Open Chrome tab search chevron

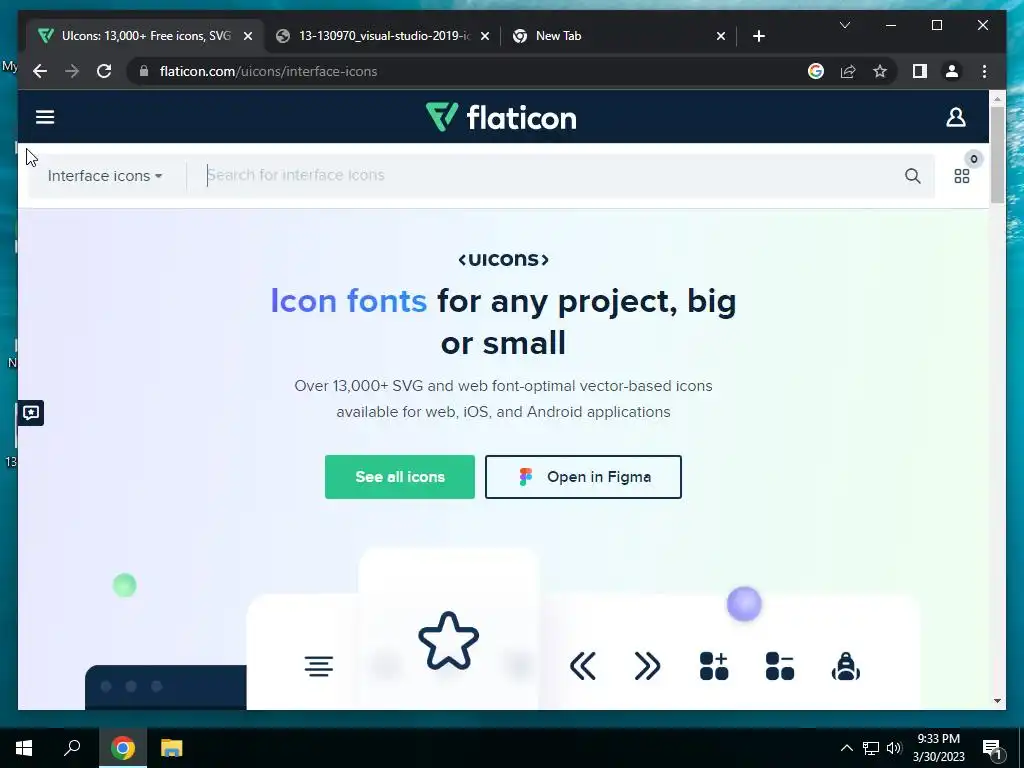click(x=844, y=25)
